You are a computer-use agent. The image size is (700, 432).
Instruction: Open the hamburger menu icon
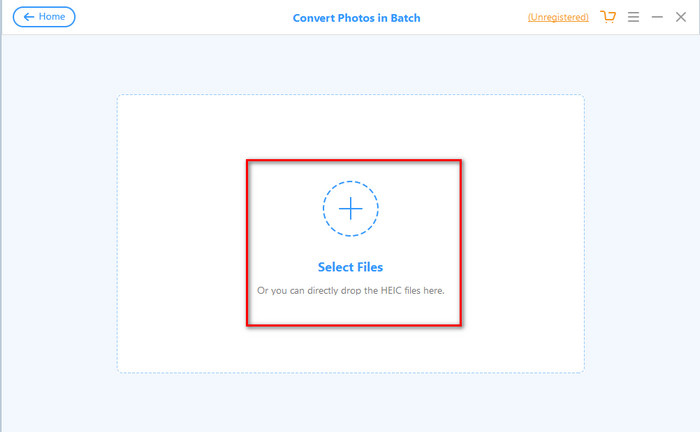pos(633,17)
